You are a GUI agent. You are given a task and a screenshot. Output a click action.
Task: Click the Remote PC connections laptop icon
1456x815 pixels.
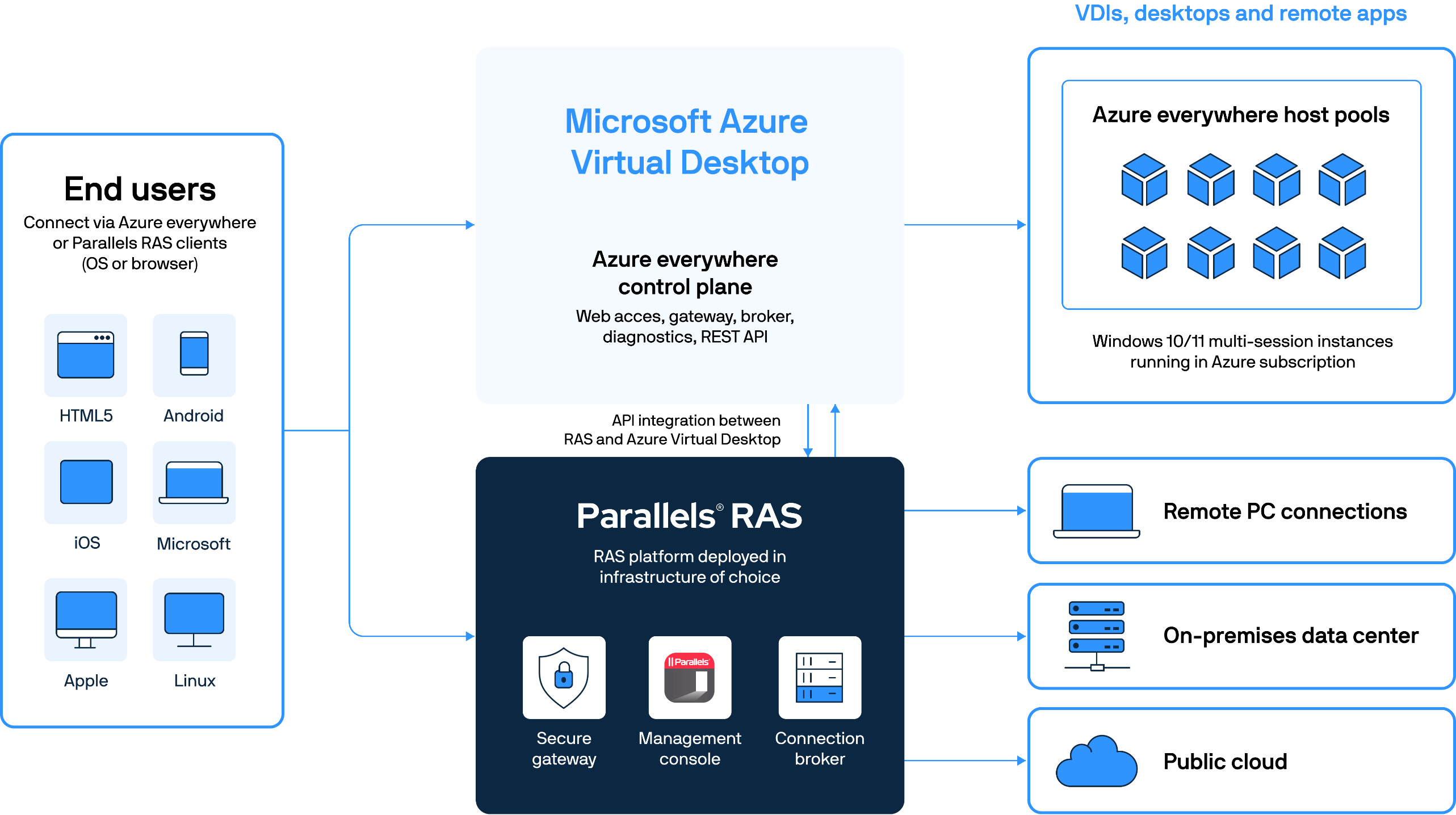(x=1097, y=511)
